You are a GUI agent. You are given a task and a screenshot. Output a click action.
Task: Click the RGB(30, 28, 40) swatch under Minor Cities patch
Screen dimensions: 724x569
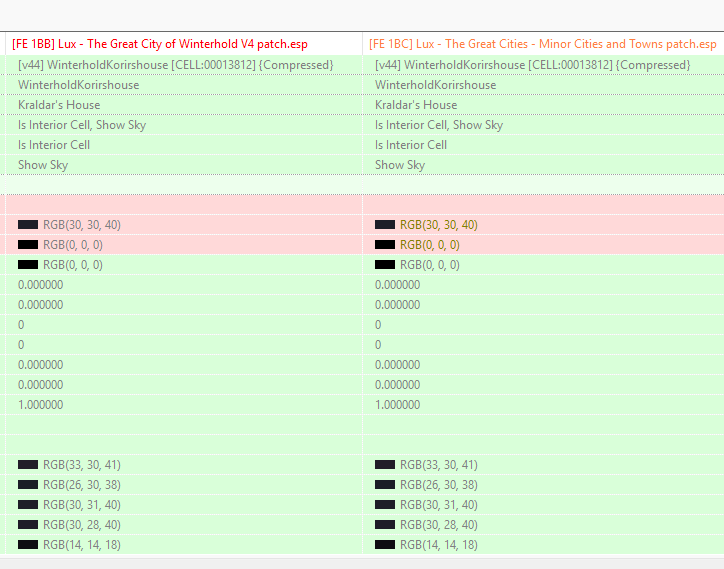click(385, 525)
